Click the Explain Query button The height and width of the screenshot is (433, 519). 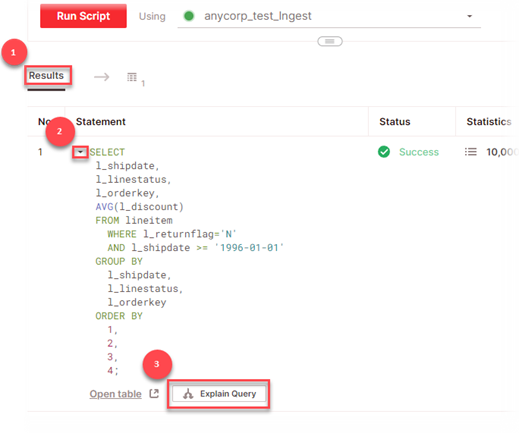[x=219, y=394]
